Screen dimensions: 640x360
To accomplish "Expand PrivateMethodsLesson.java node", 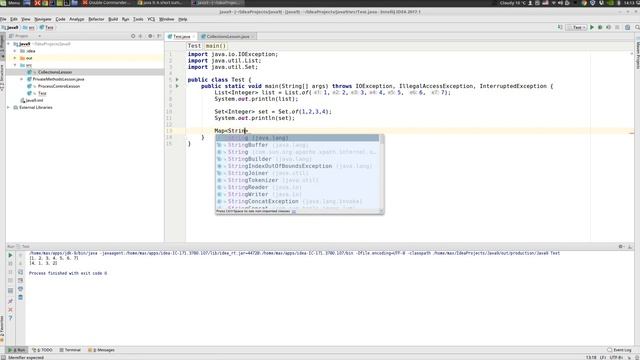I will (22, 79).
